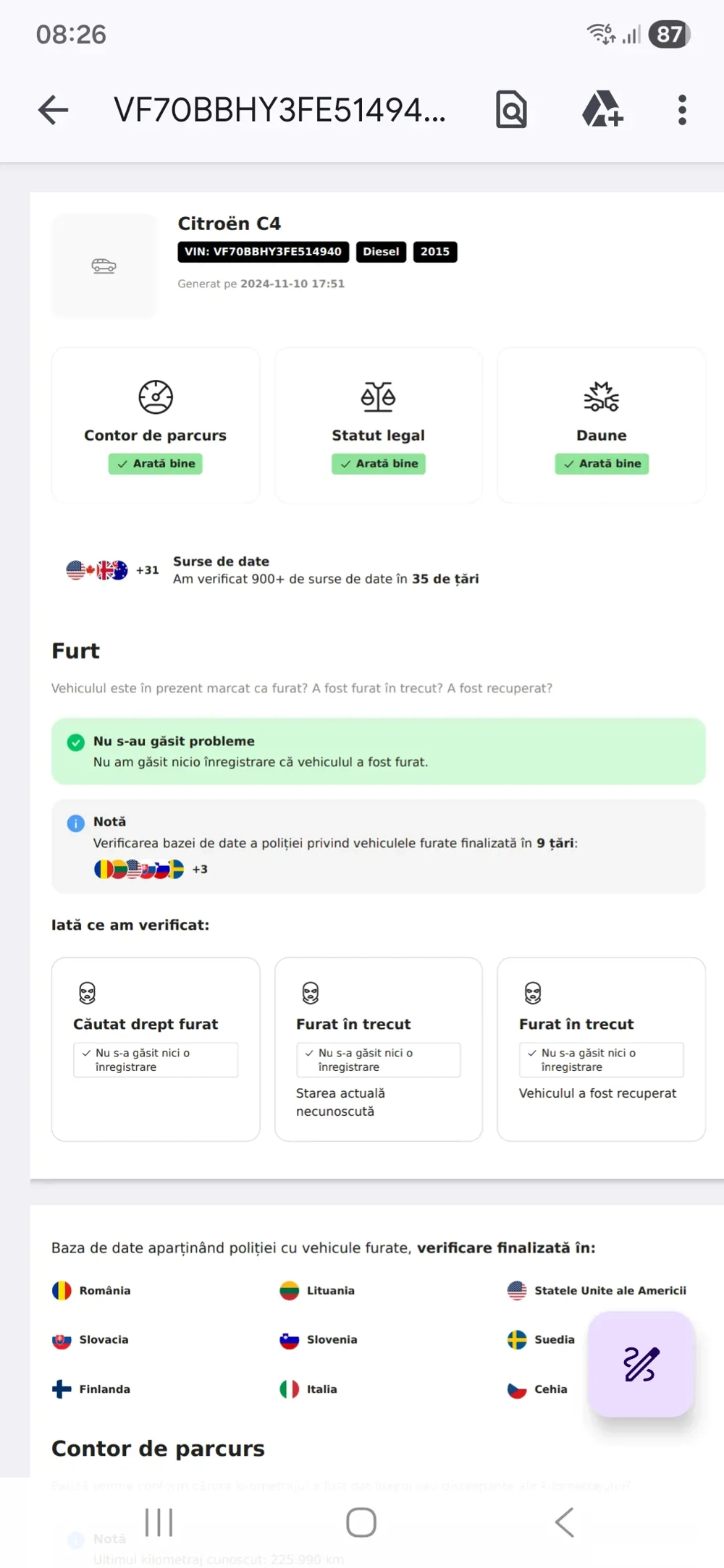This screenshot has width=724, height=1568.
Task: Select the Statut legal scales card
Action: (x=378, y=425)
